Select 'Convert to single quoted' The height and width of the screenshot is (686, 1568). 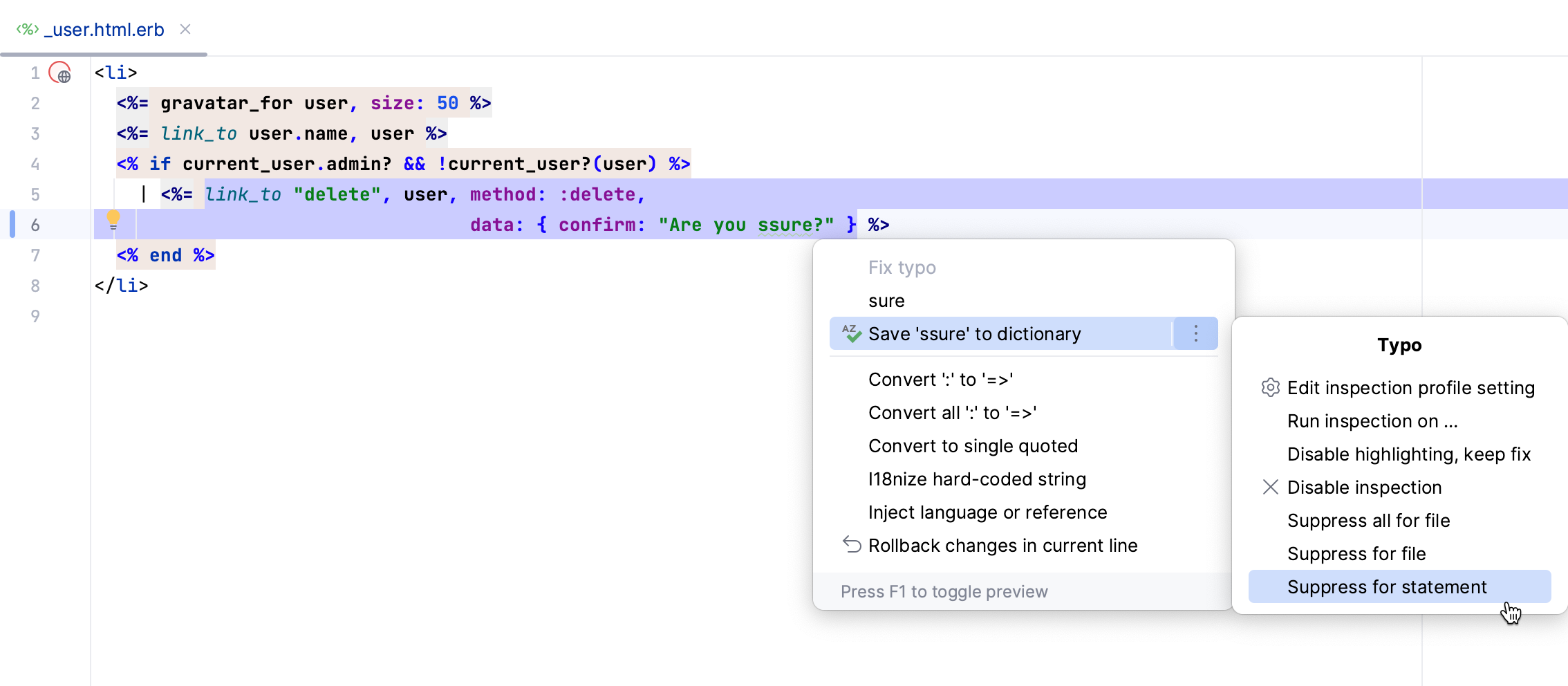[973, 445]
